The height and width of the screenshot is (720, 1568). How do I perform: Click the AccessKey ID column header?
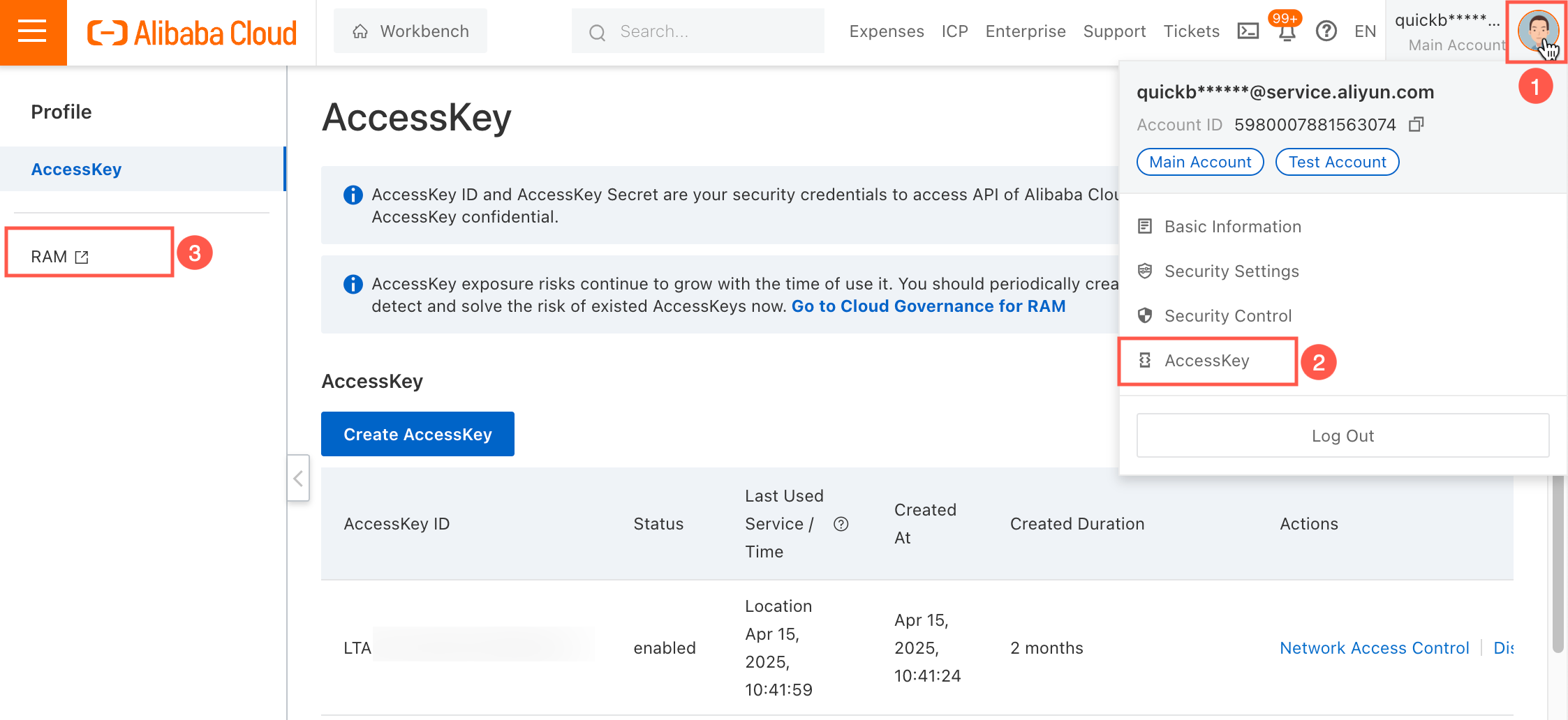point(397,524)
